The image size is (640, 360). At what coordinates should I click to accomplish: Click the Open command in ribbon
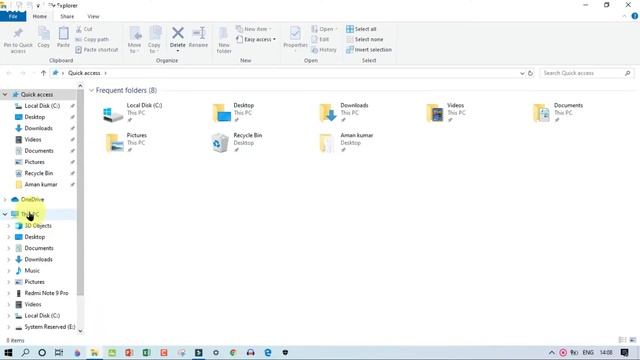[324, 29]
